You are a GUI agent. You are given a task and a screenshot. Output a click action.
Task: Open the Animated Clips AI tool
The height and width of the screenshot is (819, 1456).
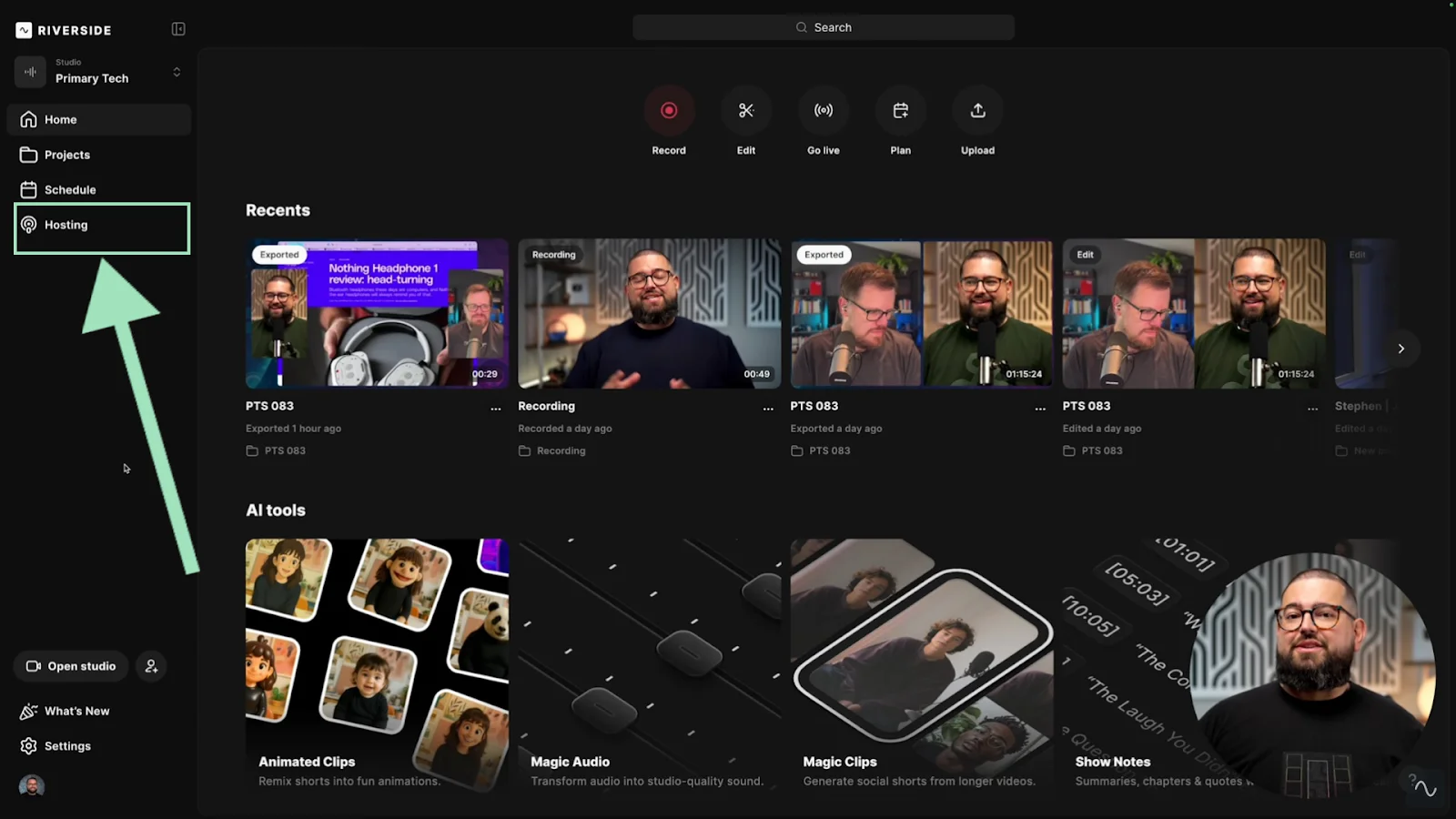click(x=377, y=666)
